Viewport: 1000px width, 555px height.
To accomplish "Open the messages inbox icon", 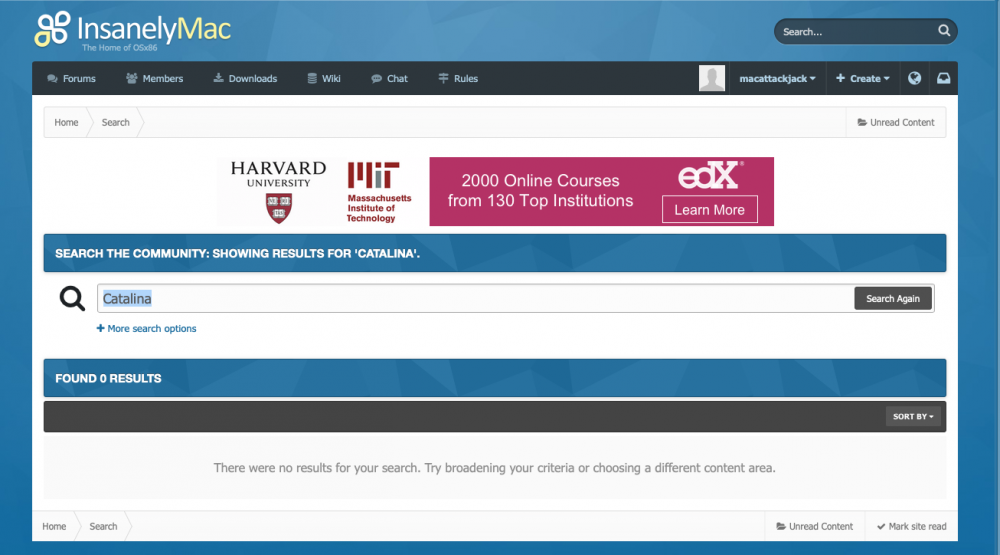I will pyautogui.click(x=943, y=78).
